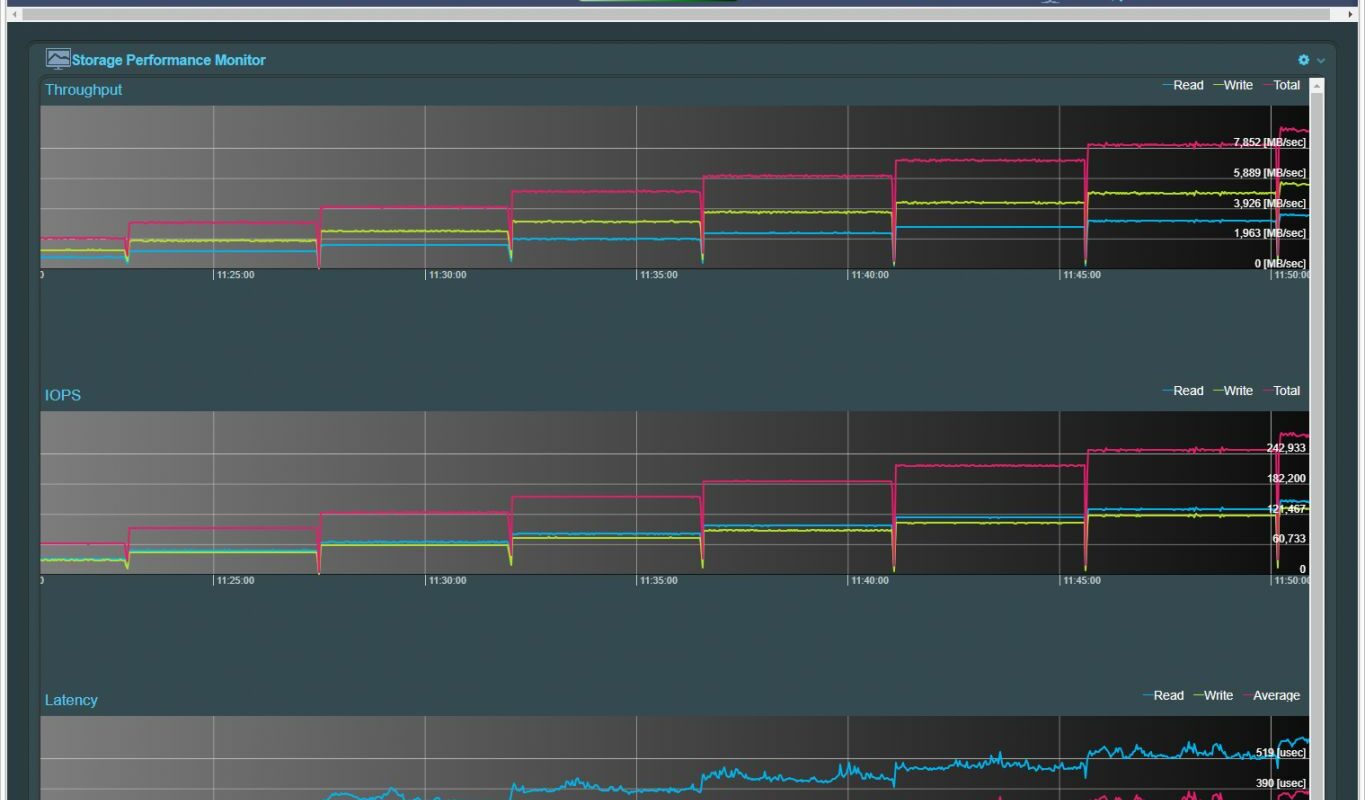Click the 121,467 IOPS axis label
1365x800 pixels.
tap(1286, 509)
